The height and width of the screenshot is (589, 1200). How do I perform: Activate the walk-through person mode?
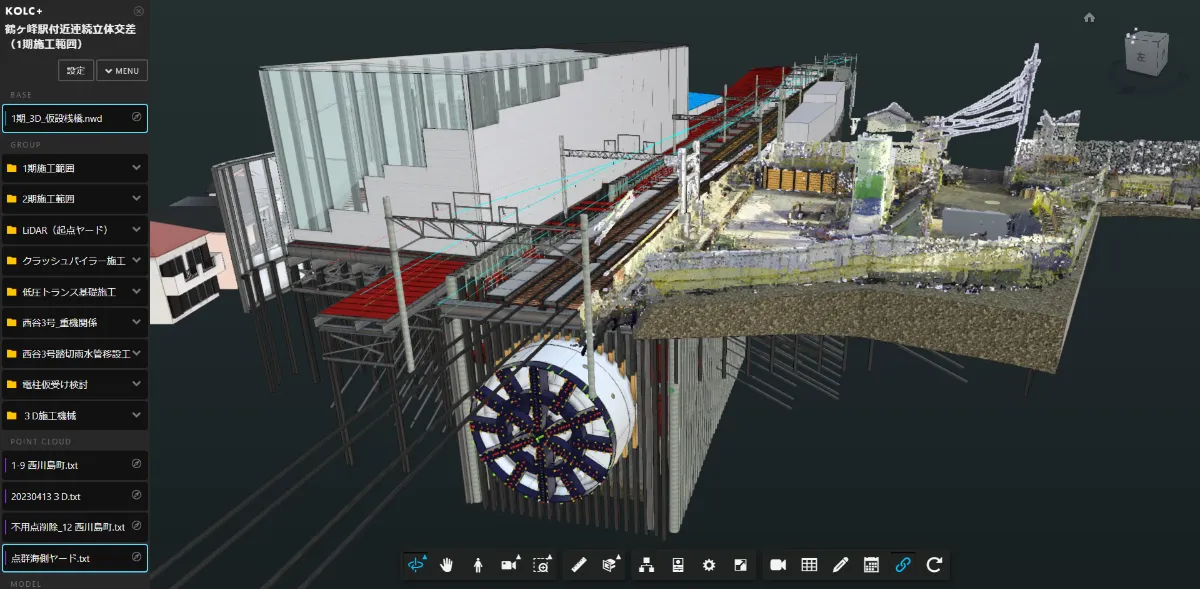click(x=478, y=565)
